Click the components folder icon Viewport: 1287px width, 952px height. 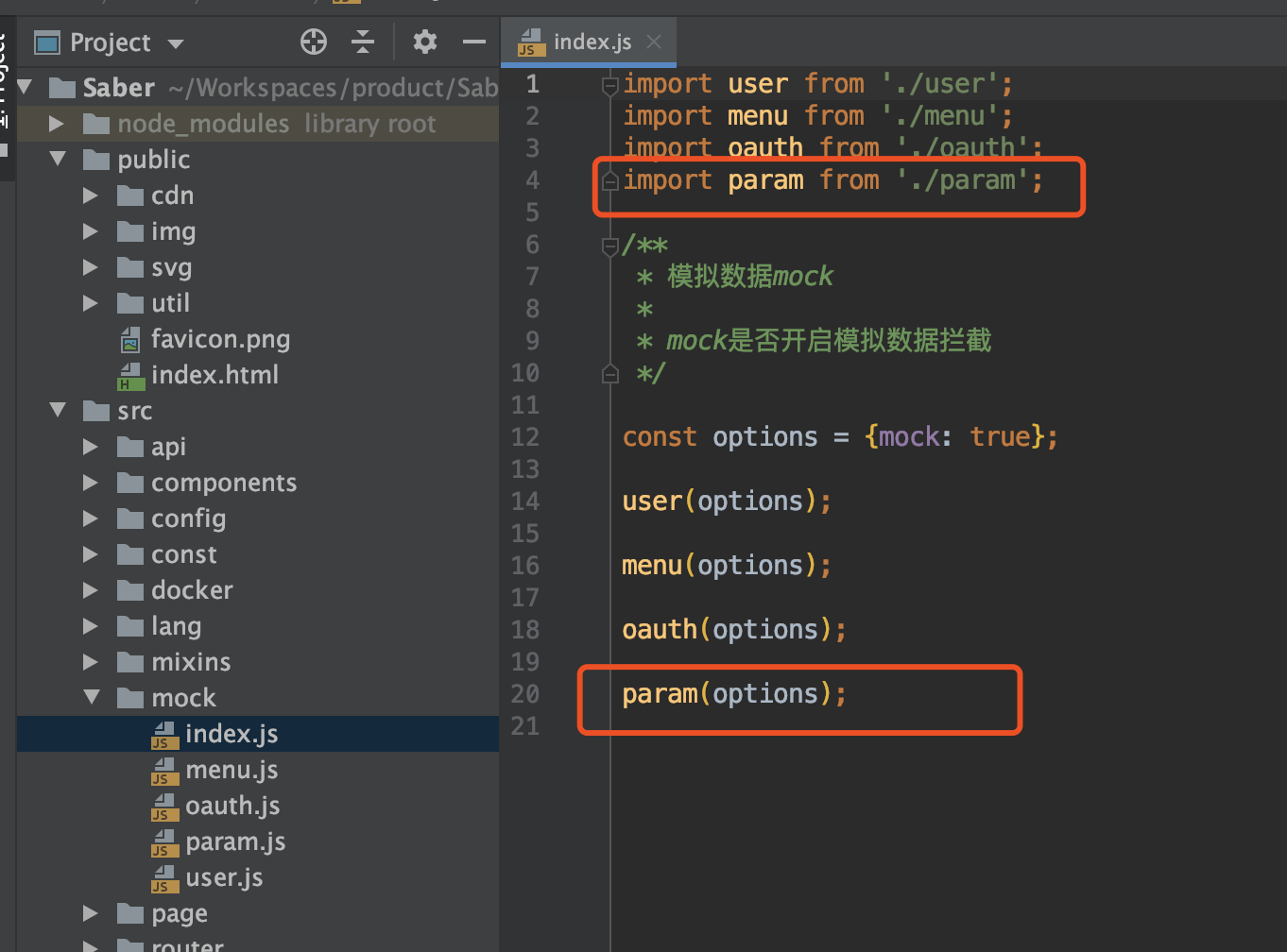(x=130, y=483)
